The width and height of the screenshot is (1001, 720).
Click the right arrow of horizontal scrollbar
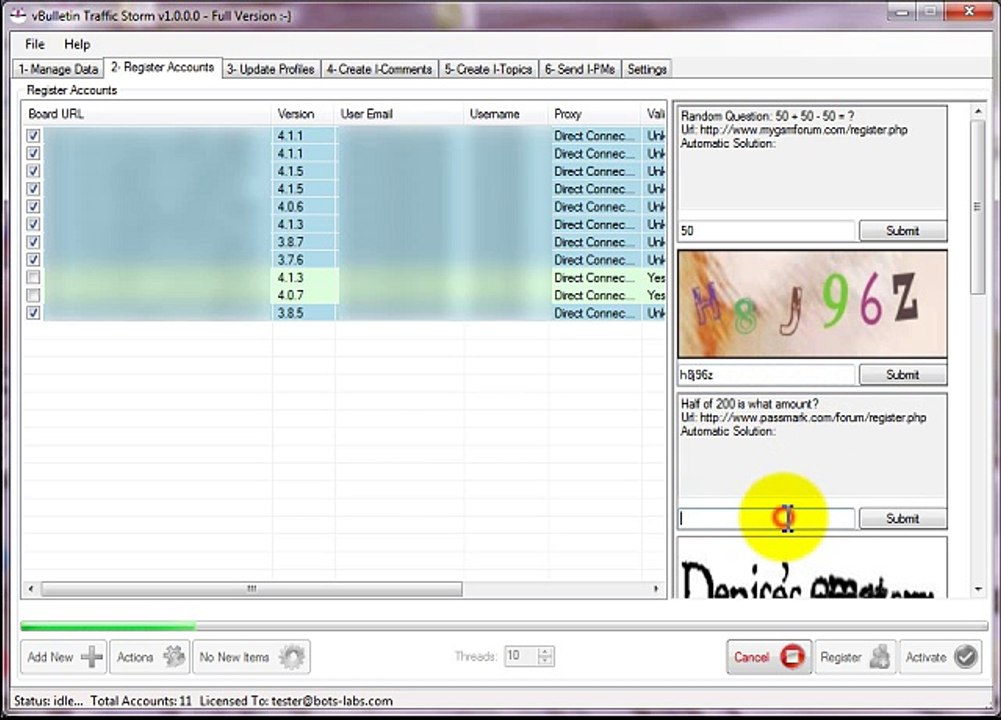656,589
